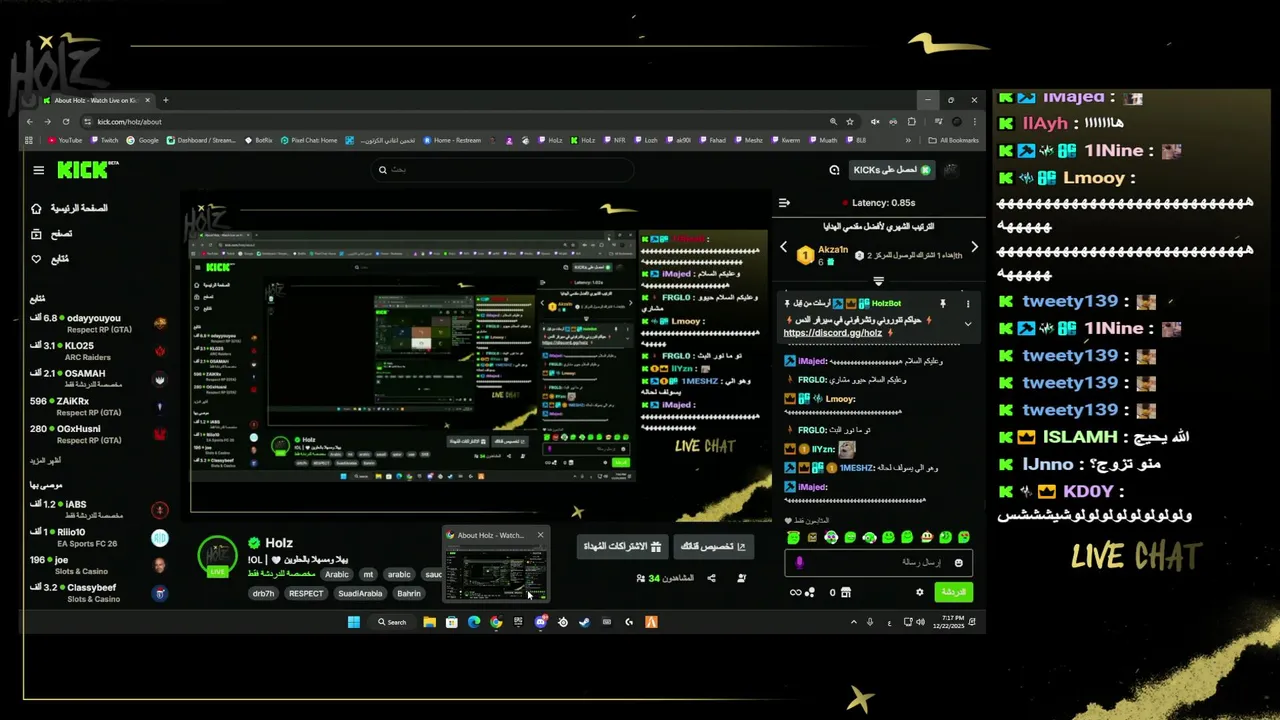Open the Following sidebar item with heart icon
Screen dimensions: 1280x720
pyautogui.click(x=51, y=259)
